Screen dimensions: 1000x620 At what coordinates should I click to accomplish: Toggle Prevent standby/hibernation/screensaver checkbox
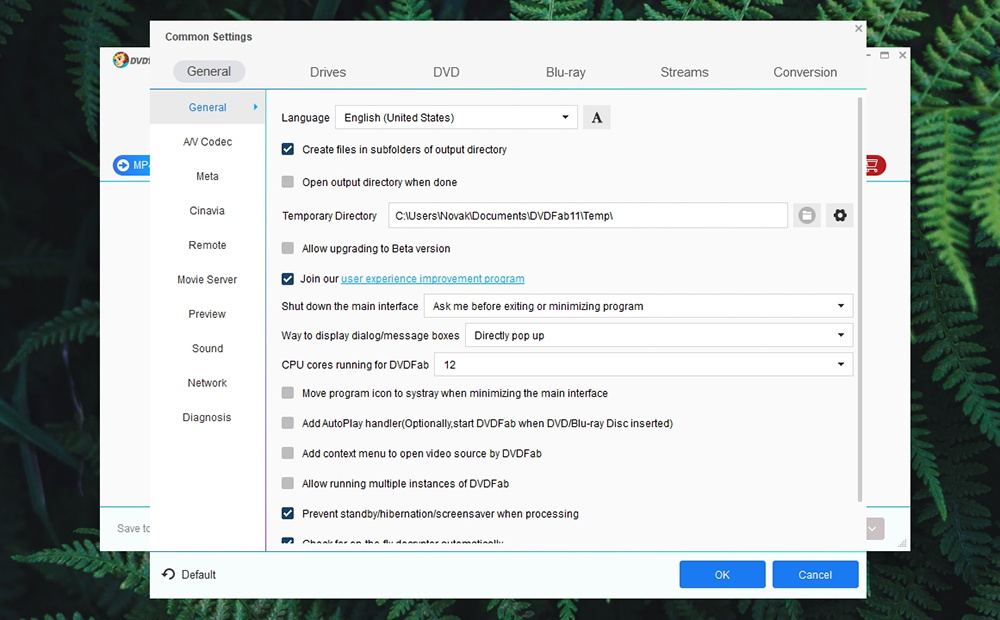[x=288, y=513]
